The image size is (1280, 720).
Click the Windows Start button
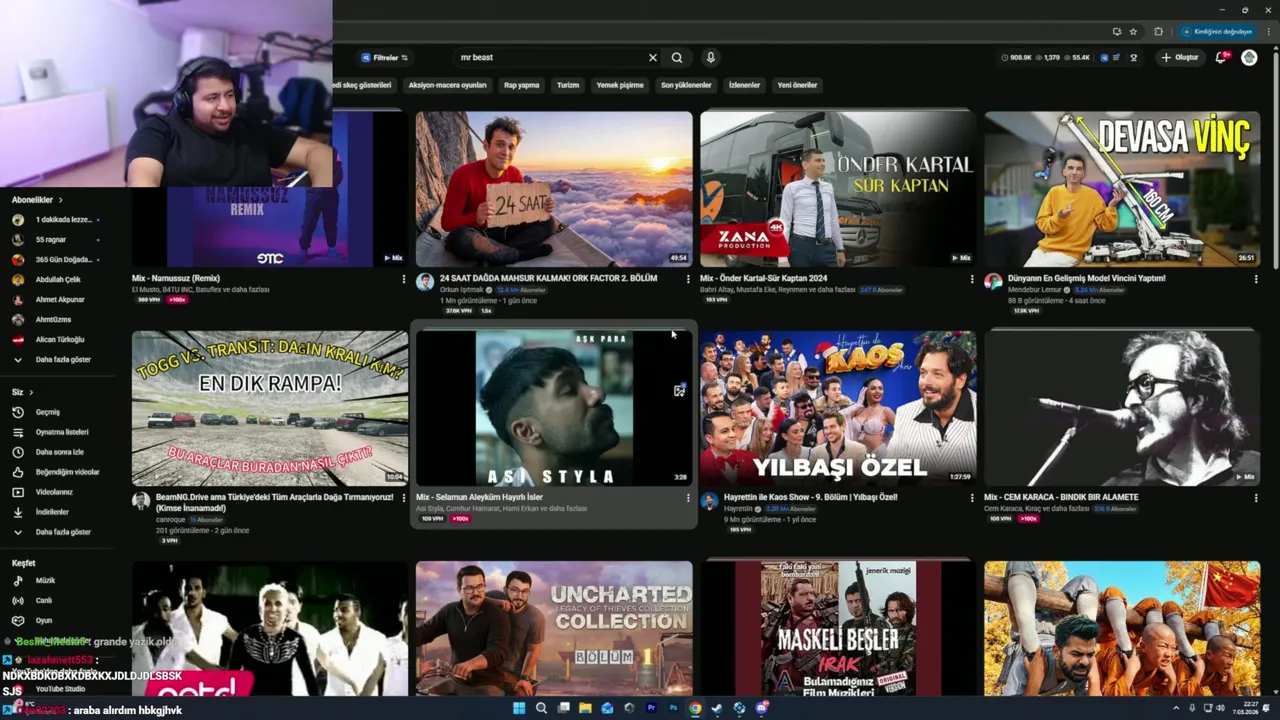pos(519,708)
